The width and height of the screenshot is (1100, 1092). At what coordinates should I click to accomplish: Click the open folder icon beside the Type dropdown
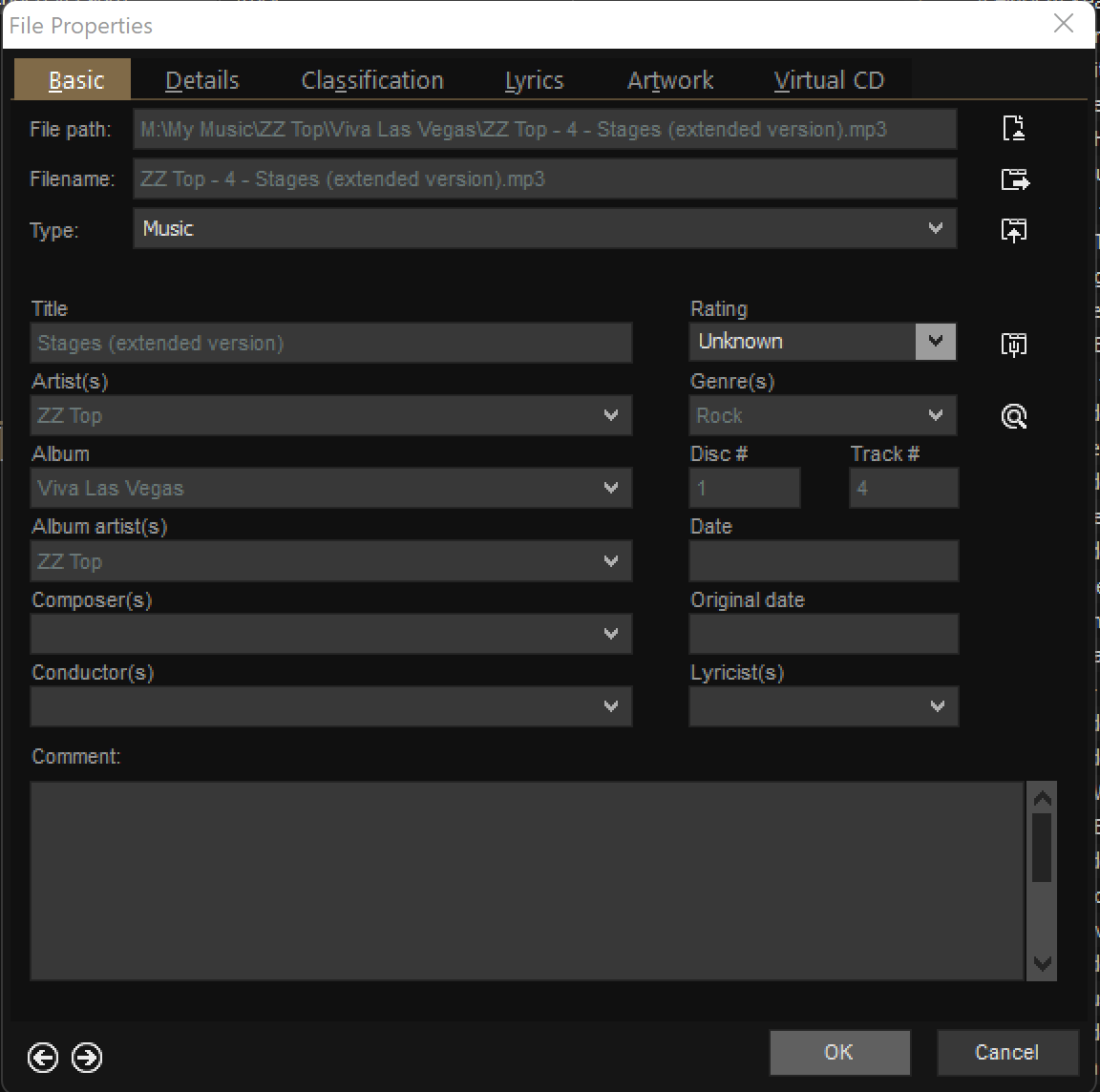pos(1014,229)
